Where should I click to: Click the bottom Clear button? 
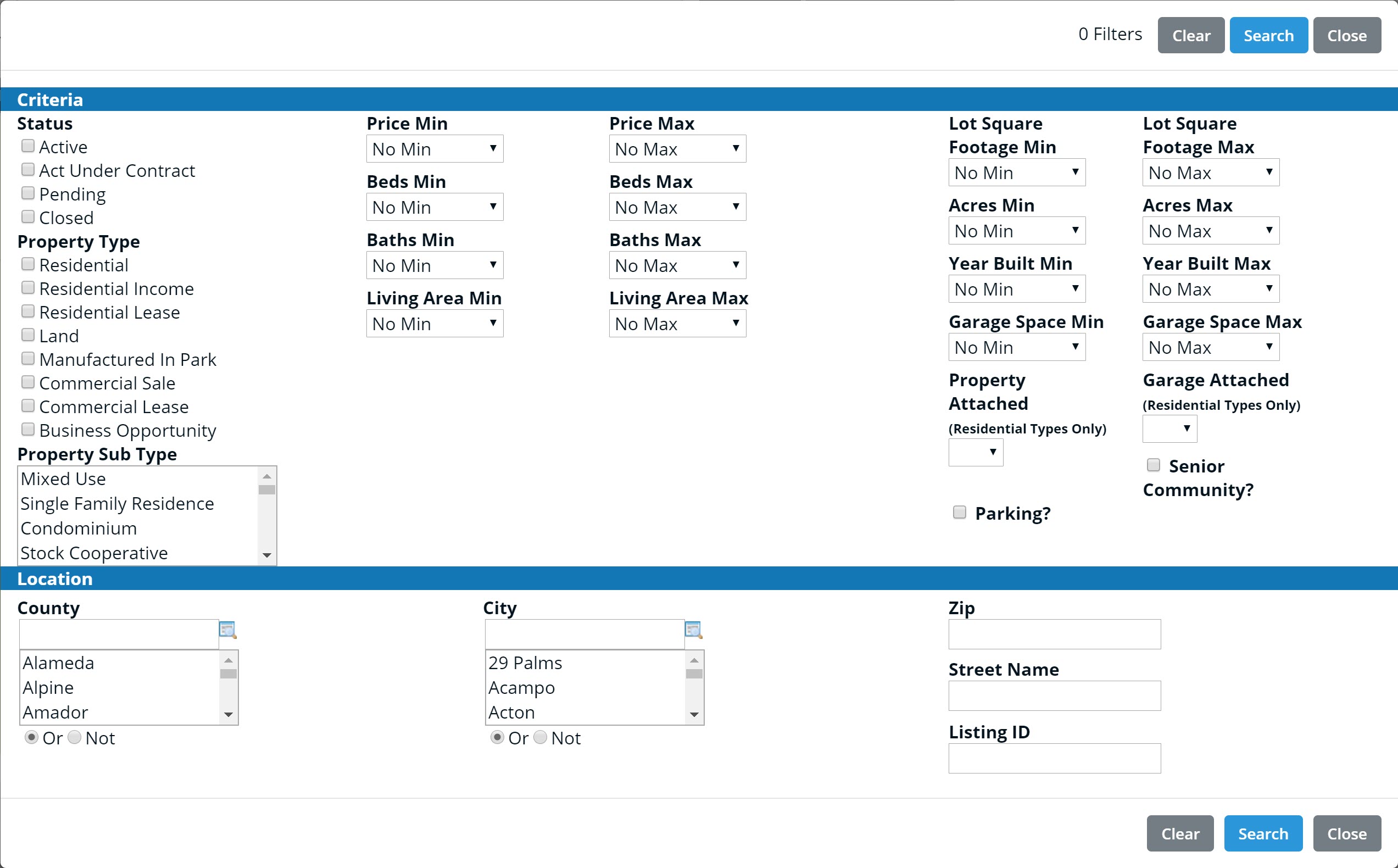[1180, 833]
